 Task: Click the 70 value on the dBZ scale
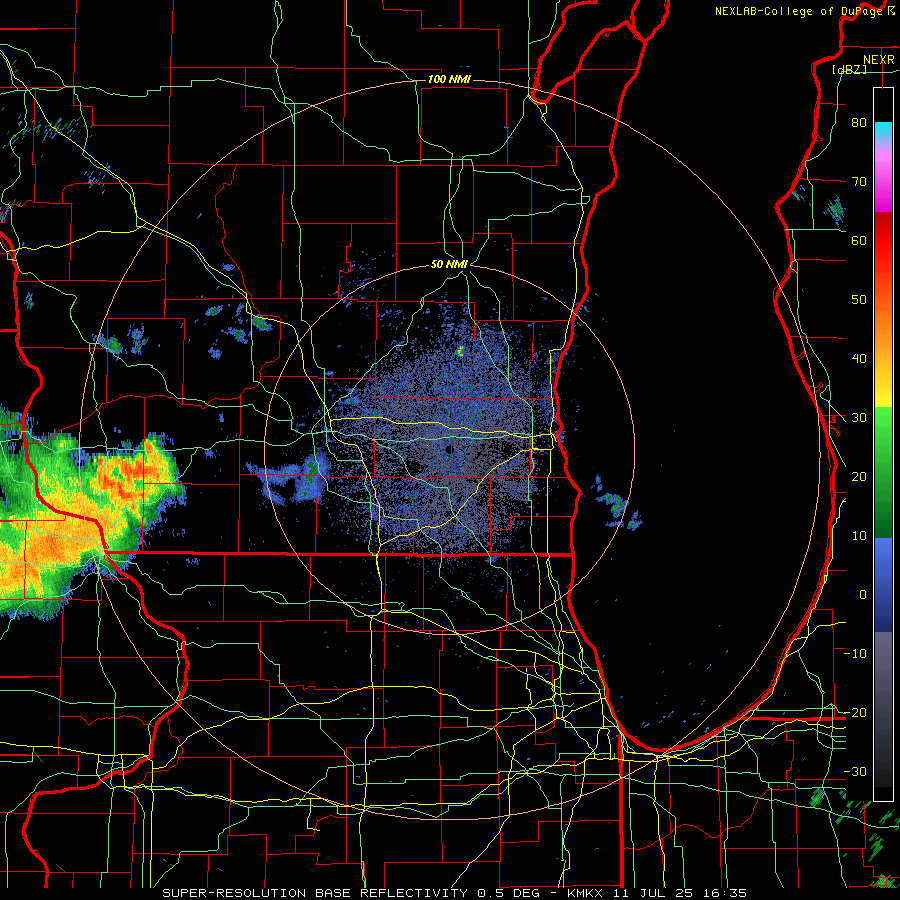click(x=859, y=182)
